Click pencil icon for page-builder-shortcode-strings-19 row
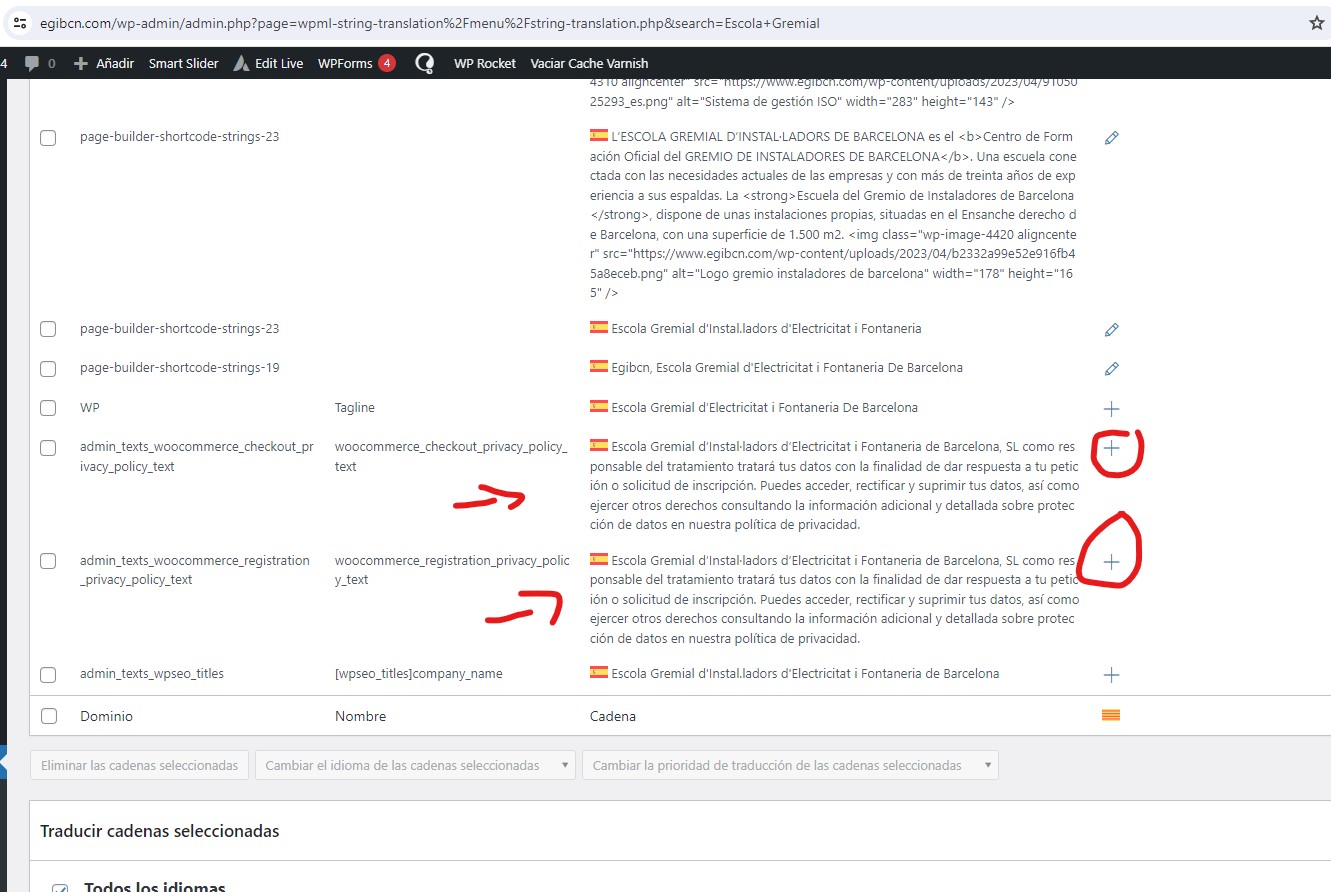Image resolution: width=1331 pixels, height=892 pixels. [1111, 369]
